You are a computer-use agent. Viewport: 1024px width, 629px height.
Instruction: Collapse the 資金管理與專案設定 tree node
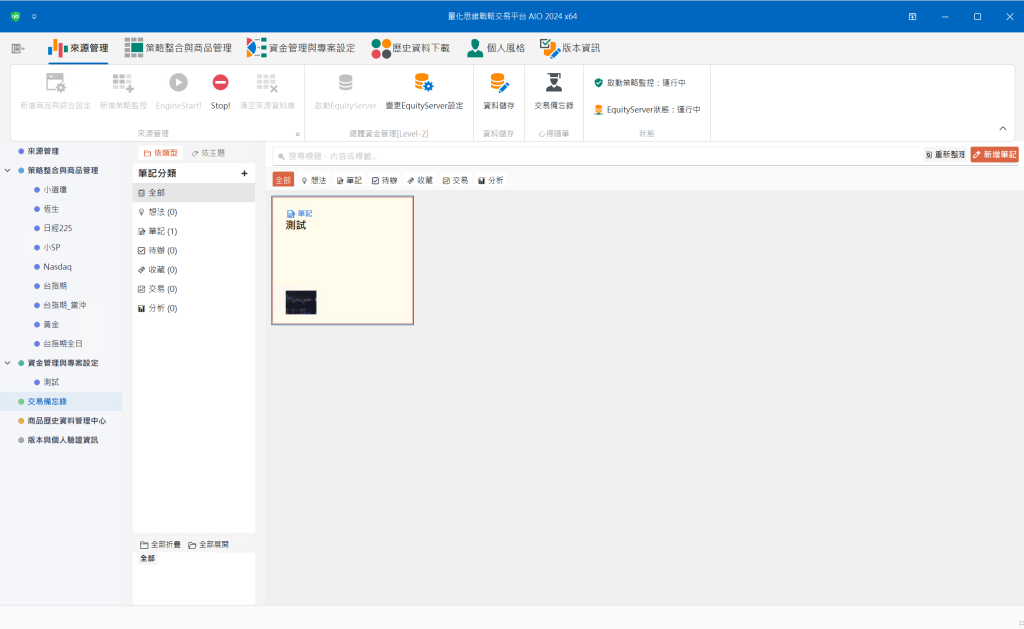pos(8,363)
